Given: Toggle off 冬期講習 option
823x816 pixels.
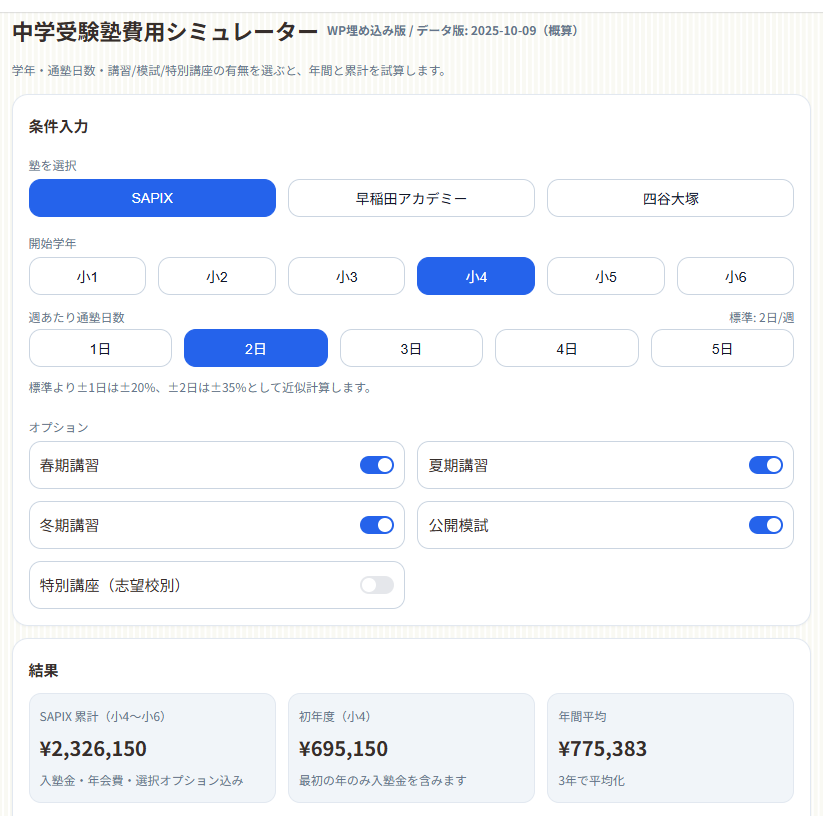Looking at the screenshot, I should (377, 525).
